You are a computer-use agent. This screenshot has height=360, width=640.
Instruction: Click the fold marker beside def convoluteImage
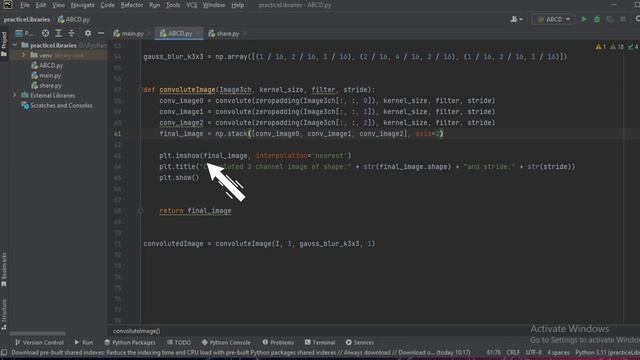tap(140, 90)
